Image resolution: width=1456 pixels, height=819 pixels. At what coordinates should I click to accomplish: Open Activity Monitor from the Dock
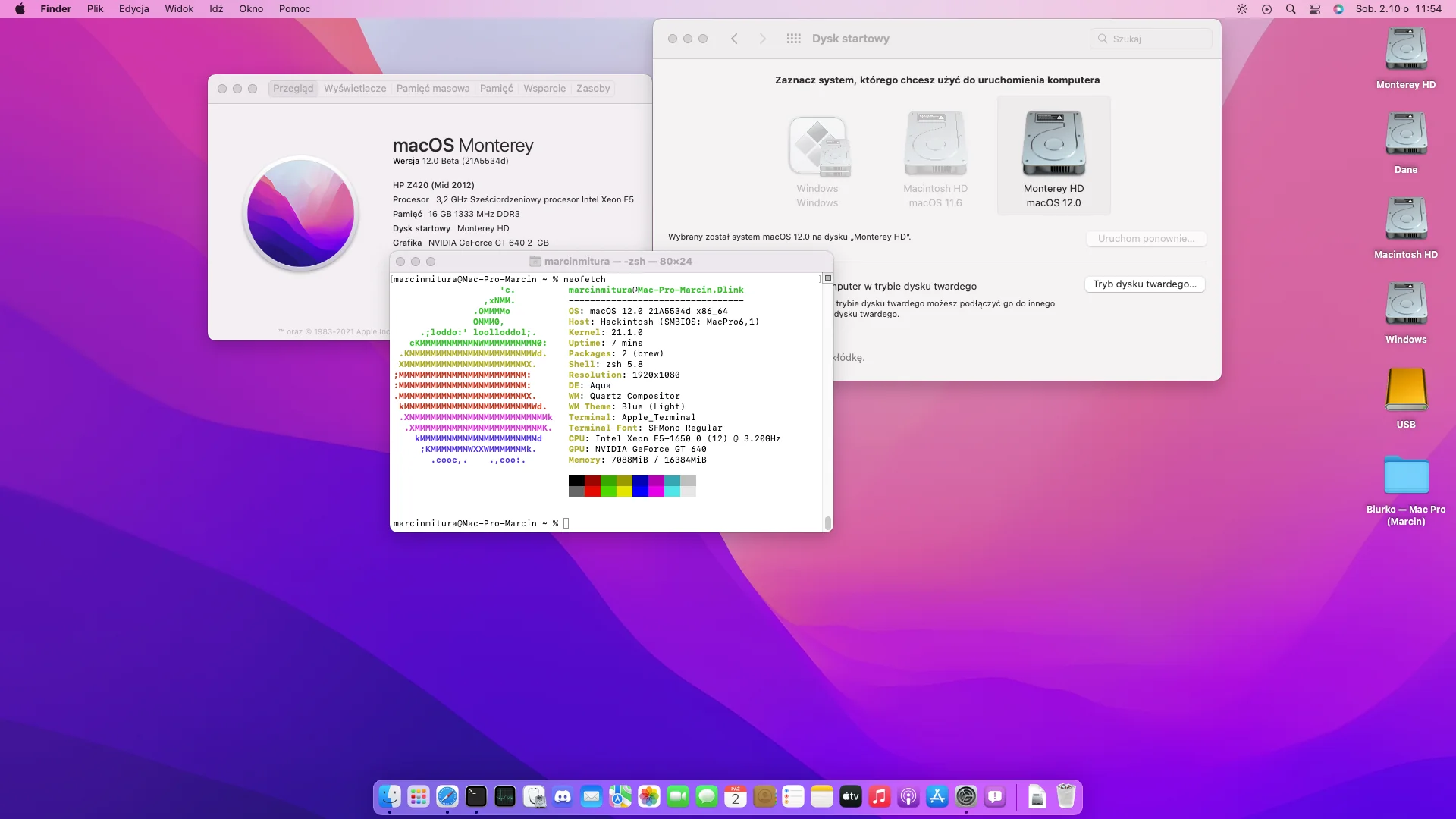(505, 796)
